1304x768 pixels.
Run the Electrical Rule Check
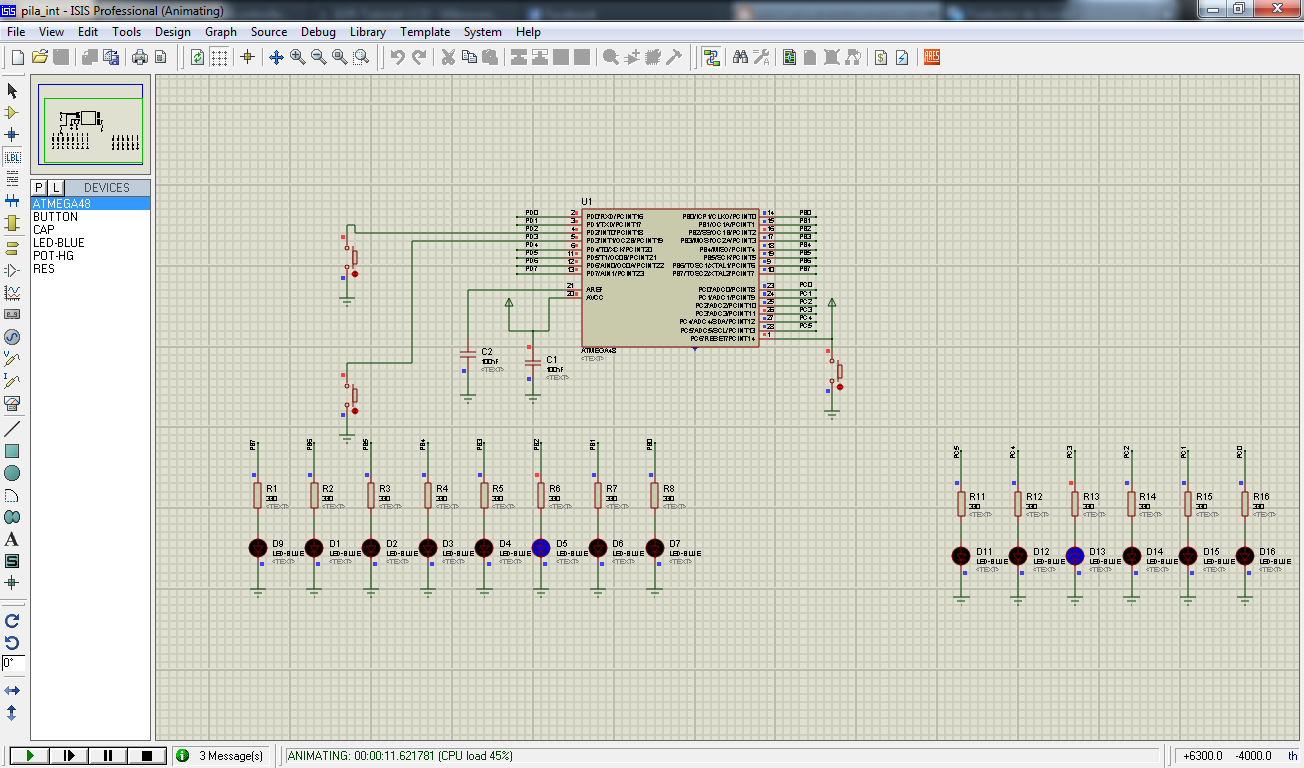901,57
